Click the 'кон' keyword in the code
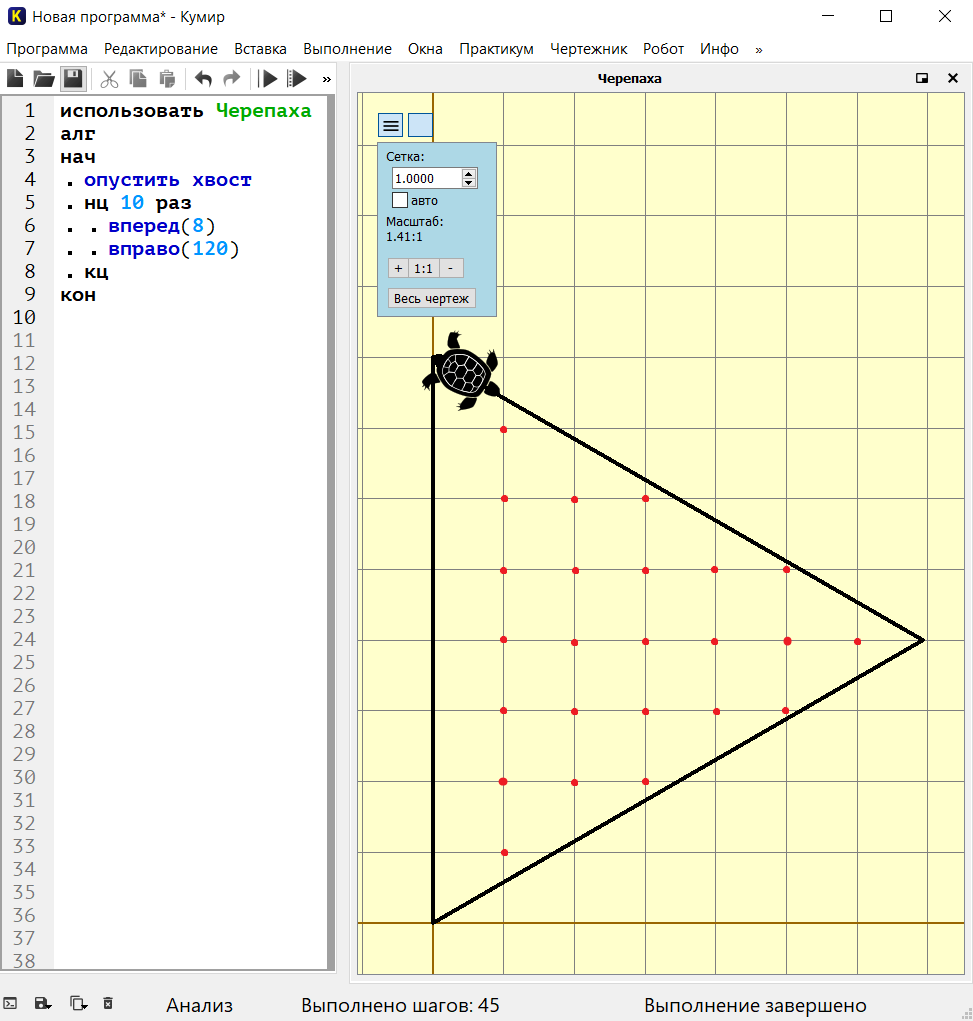The image size is (973, 1021). pos(78,295)
